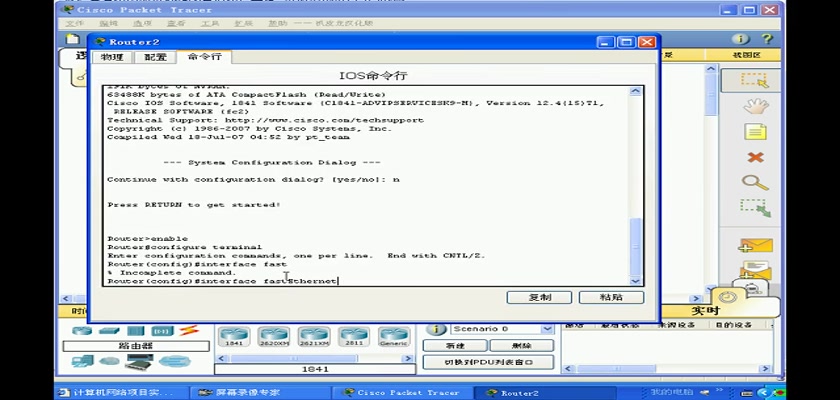Select the 1841 router device icon
Viewport: 840px width, 400px height.
coord(233,336)
